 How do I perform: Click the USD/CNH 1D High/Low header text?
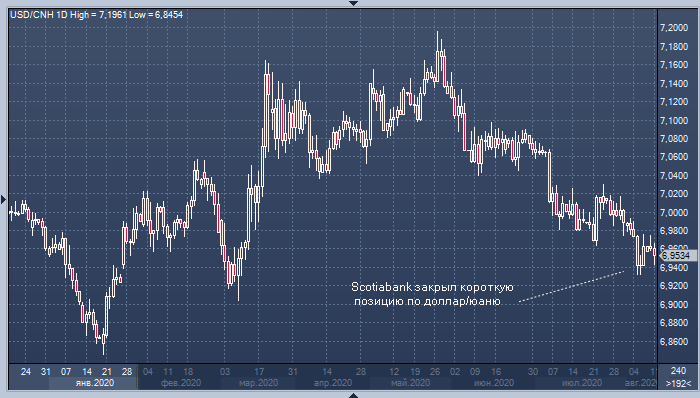[x=96, y=15]
